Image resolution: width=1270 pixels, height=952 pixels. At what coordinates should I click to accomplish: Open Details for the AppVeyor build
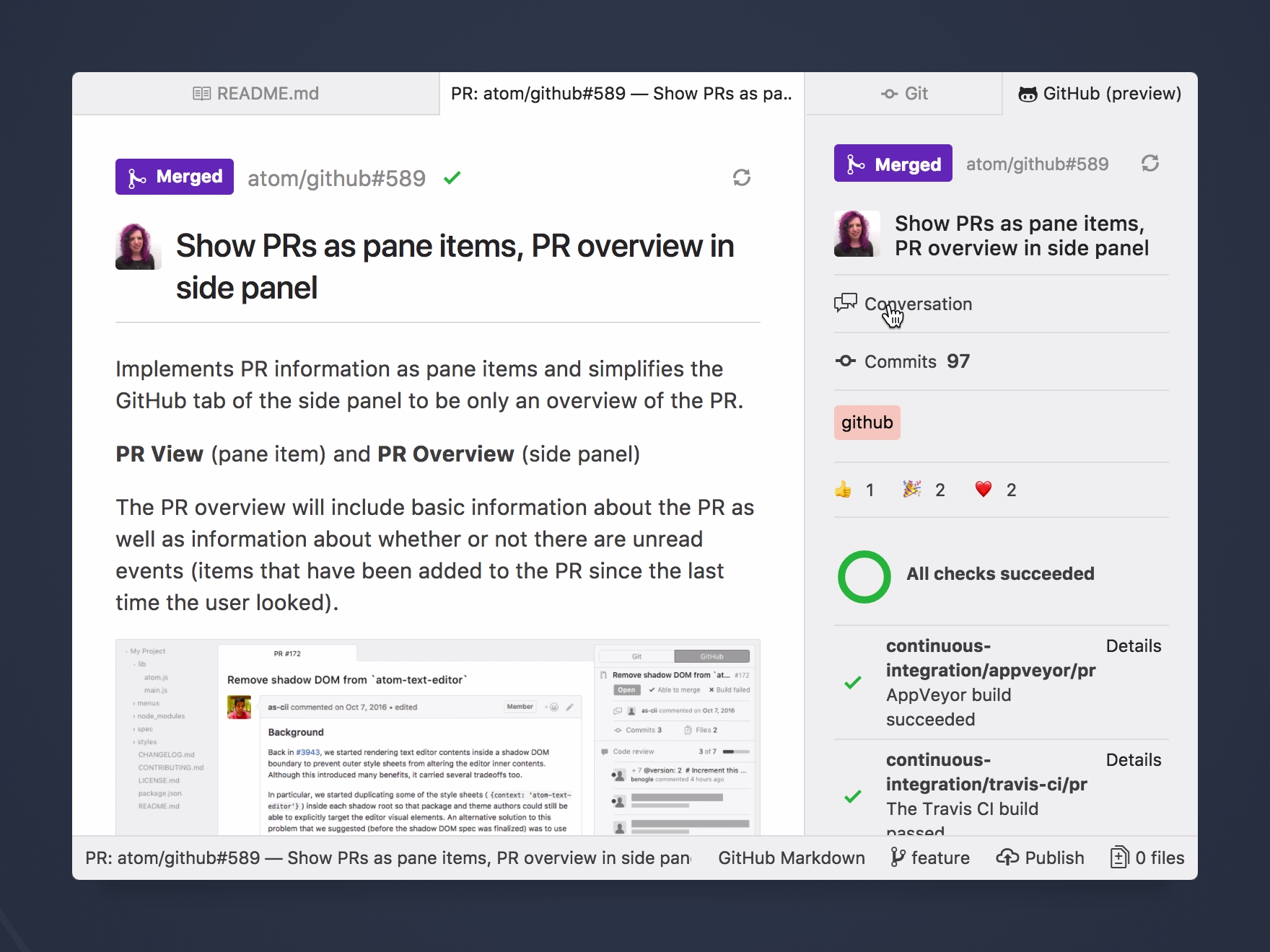[1134, 646]
